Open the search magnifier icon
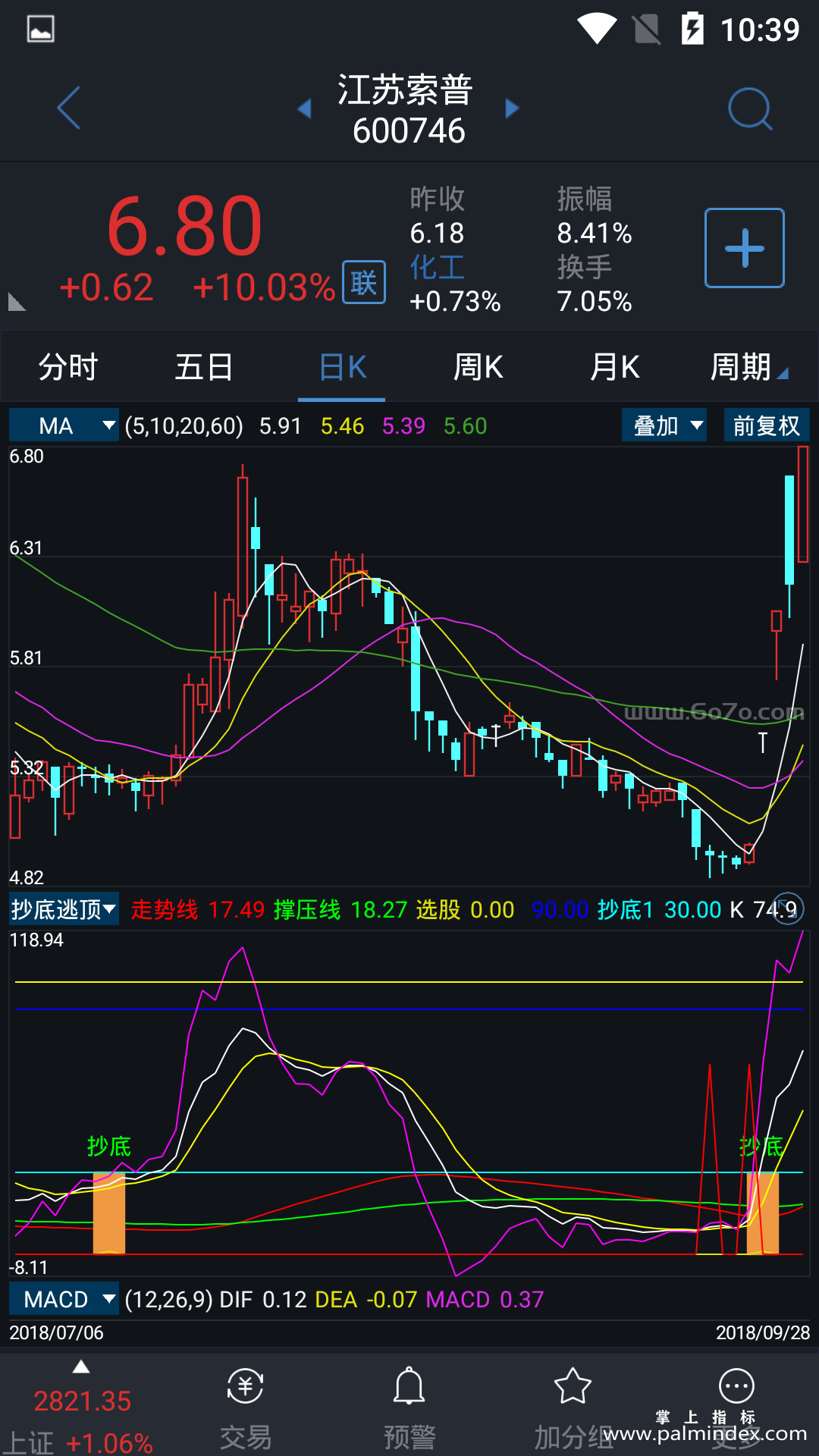 coord(749,108)
